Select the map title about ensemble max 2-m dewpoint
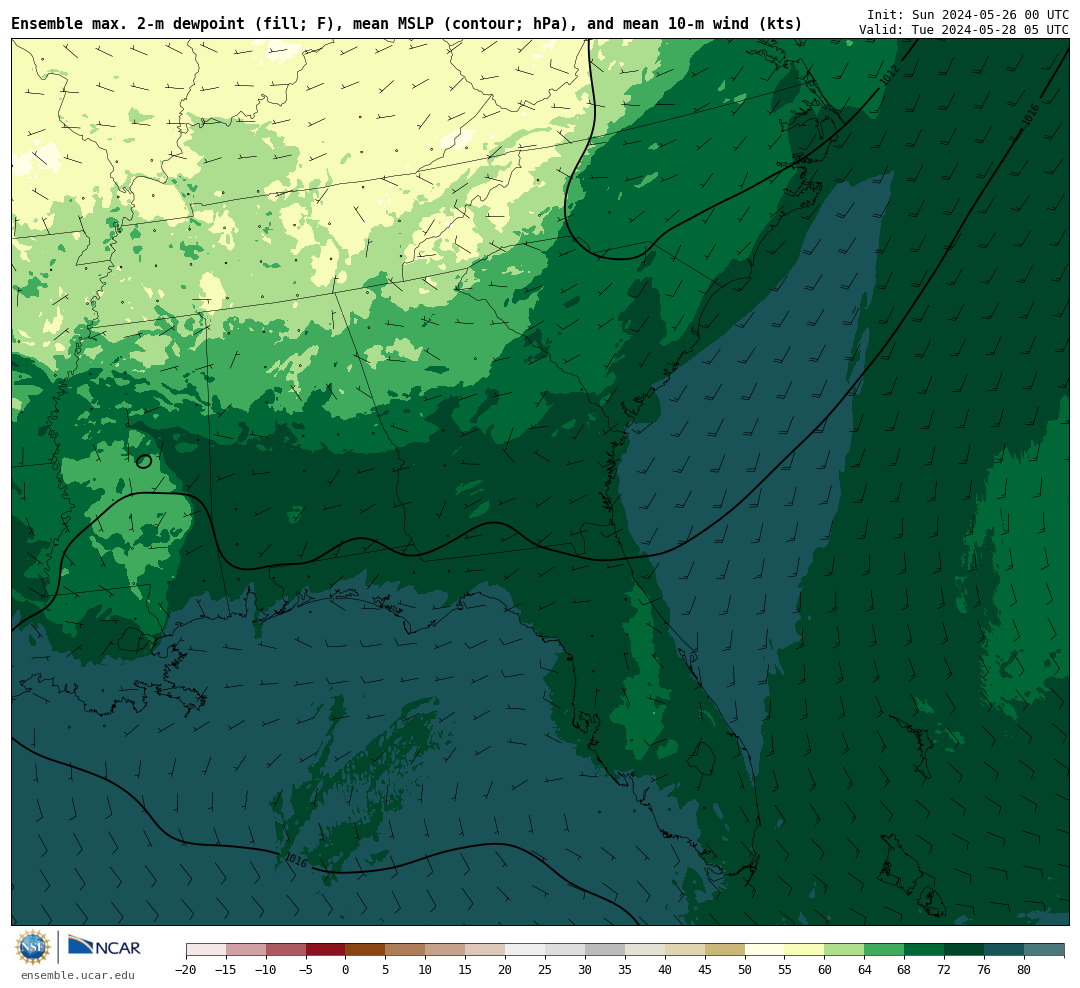The width and height of the screenshot is (1080, 988). 406,24
